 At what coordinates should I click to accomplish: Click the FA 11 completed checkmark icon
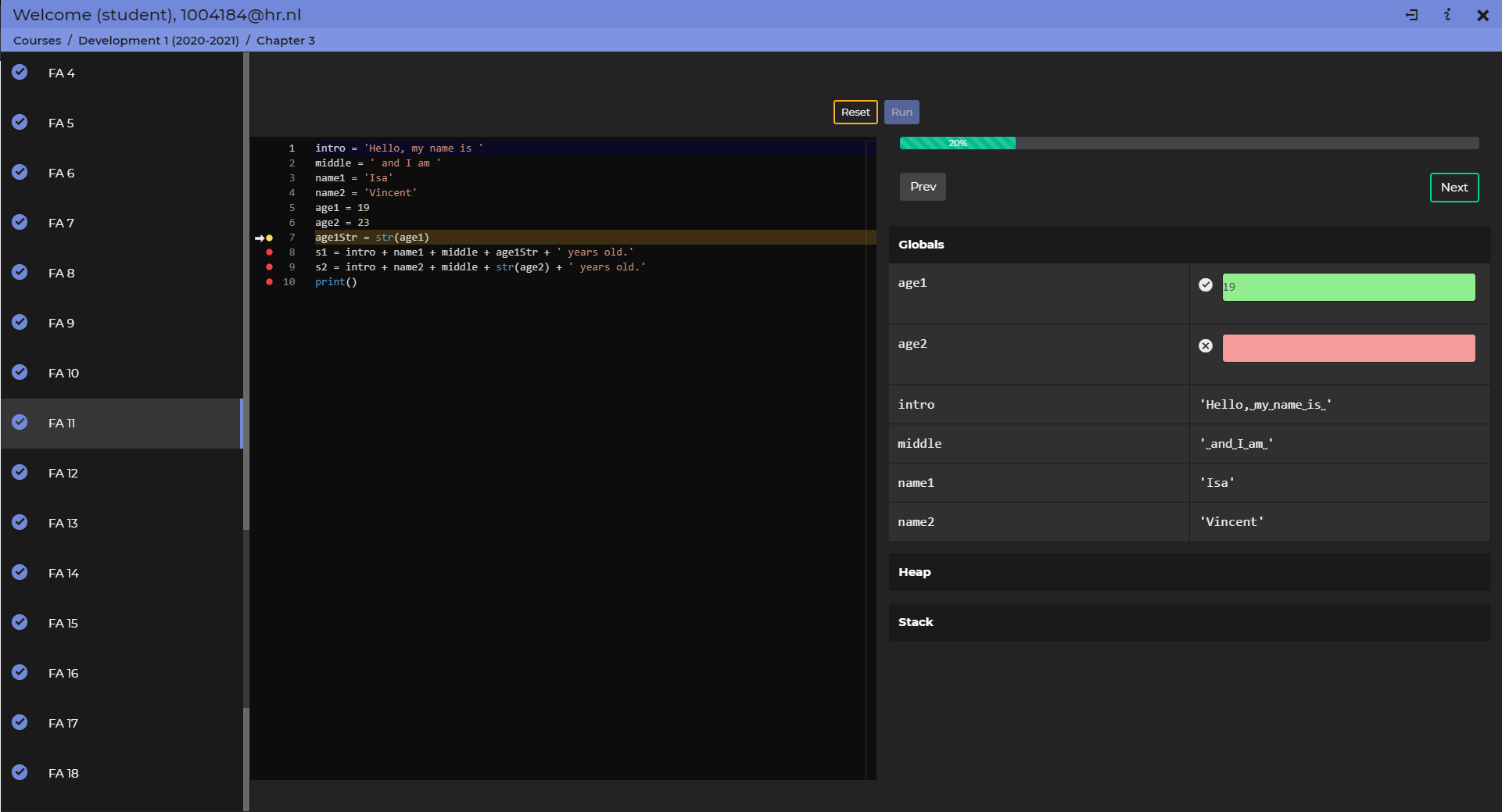[x=20, y=422]
